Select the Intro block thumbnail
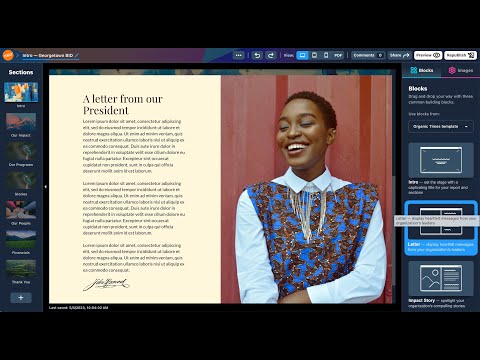This screenshot has height=360, width=480. point(441,160)
